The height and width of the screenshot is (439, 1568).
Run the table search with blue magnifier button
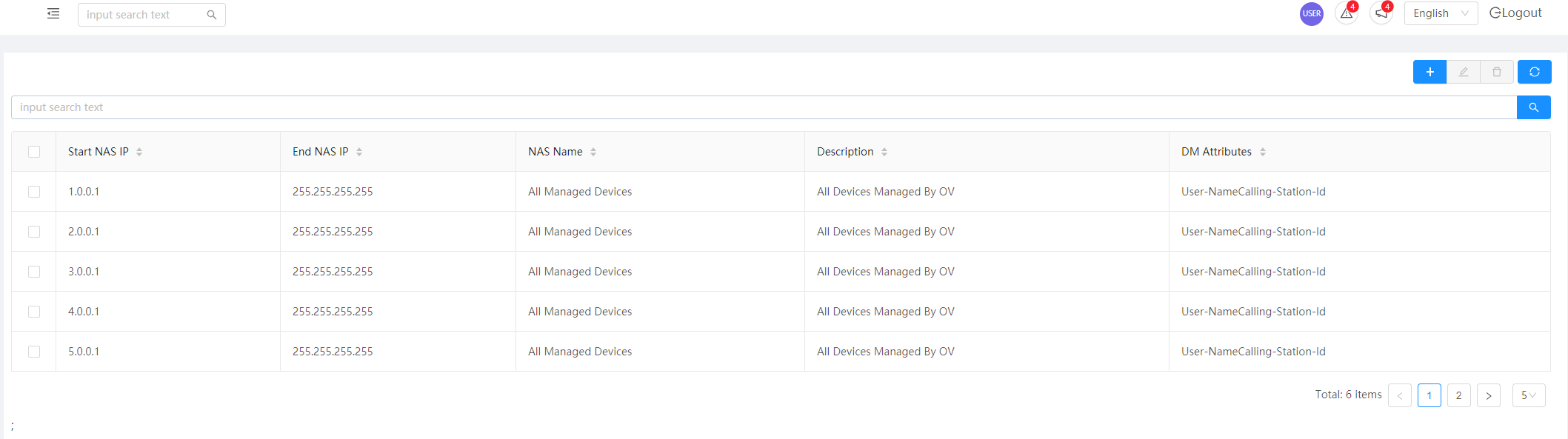click(1534, 107)
